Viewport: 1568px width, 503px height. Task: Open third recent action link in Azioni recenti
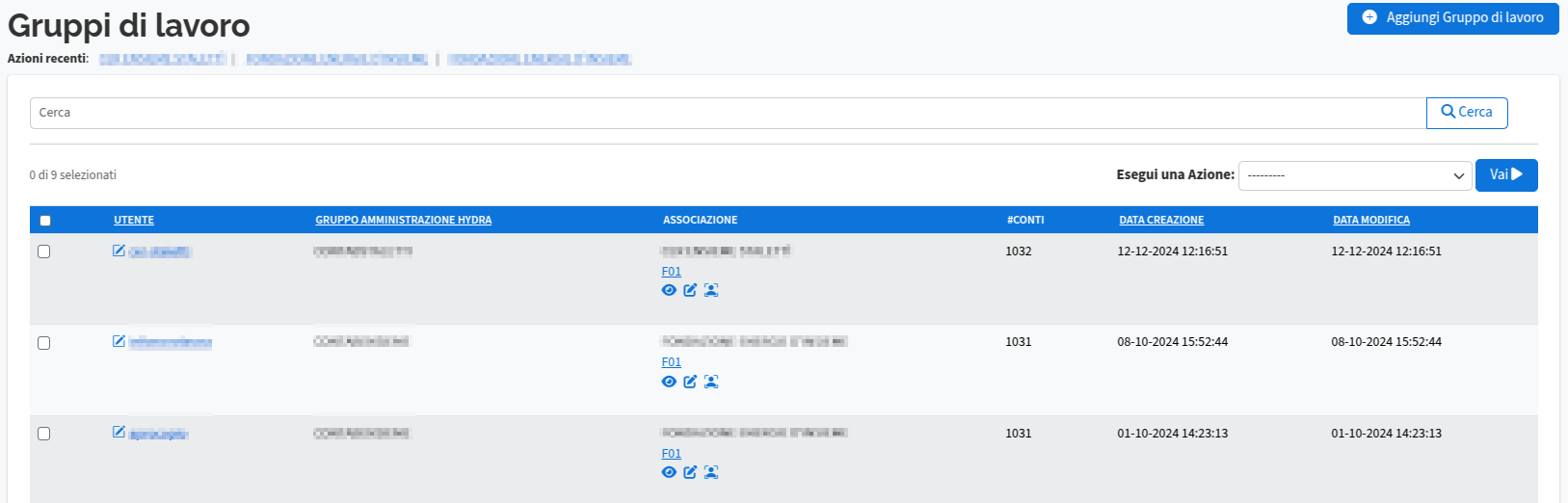click(540, 59)
